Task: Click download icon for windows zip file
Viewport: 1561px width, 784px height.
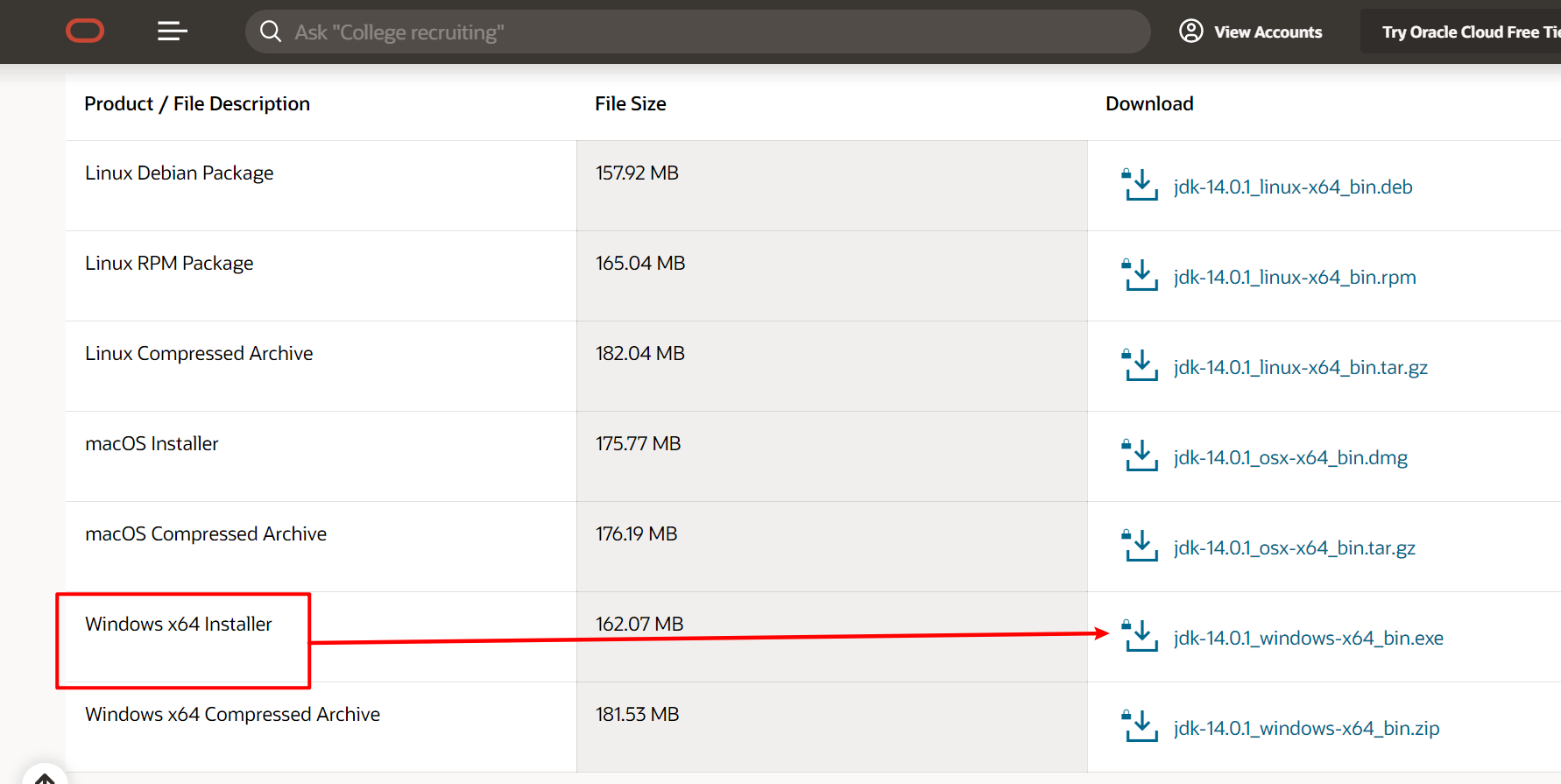Action: point(1140,726)
